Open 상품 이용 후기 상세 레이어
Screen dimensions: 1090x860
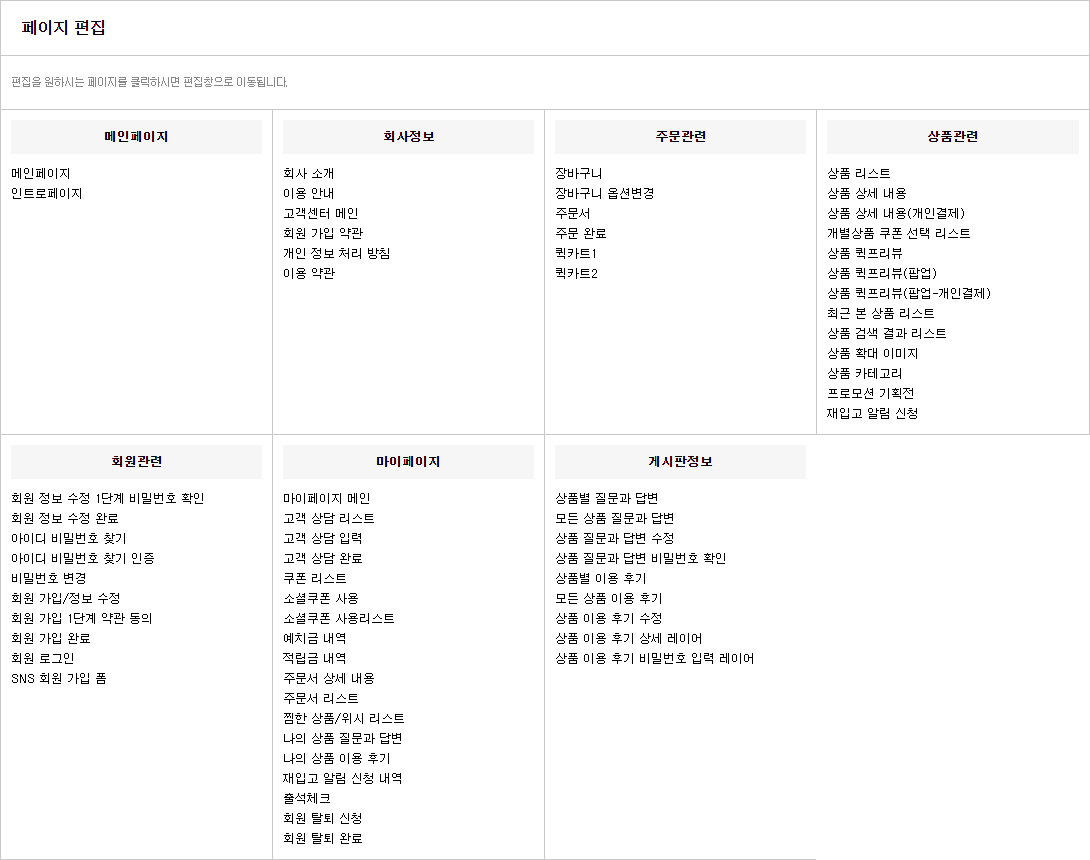point(628,639)
